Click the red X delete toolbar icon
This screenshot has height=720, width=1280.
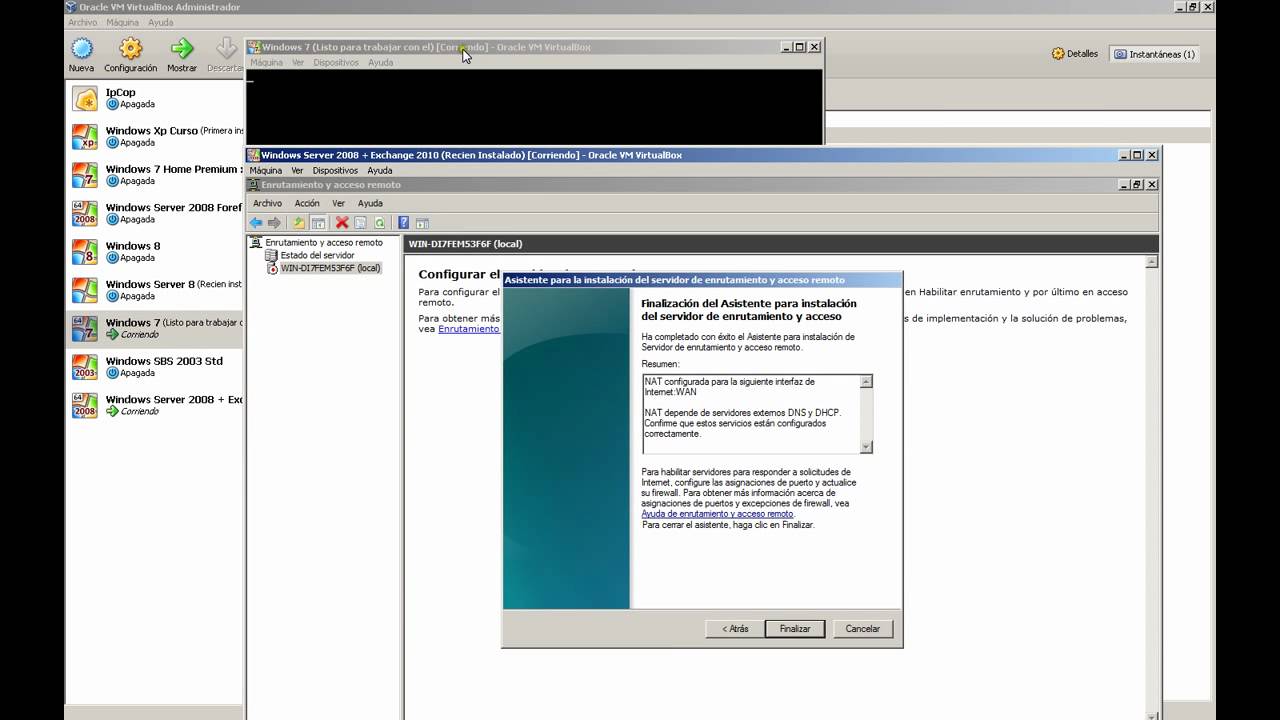tap(342, 223)
